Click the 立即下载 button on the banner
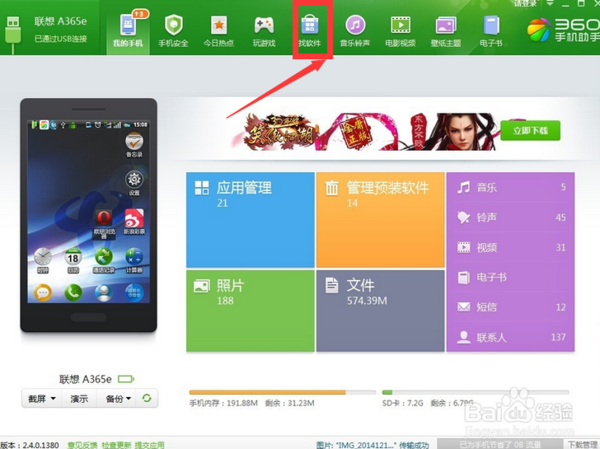The width and height of the screenshot is (600, 449). click(x=530, y=131)
